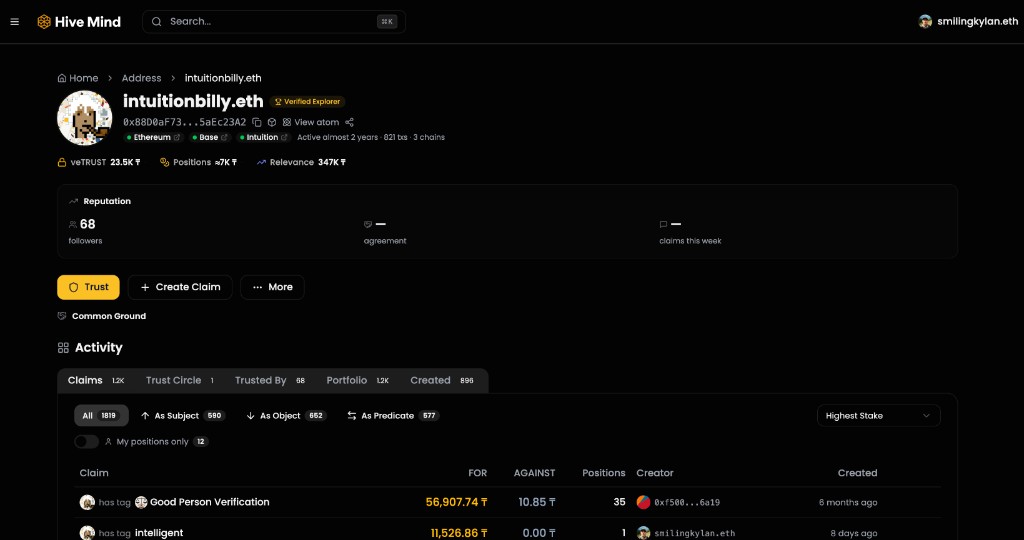Click the Verified Explorer badge
1024x540 pixels.
[308, 102]
